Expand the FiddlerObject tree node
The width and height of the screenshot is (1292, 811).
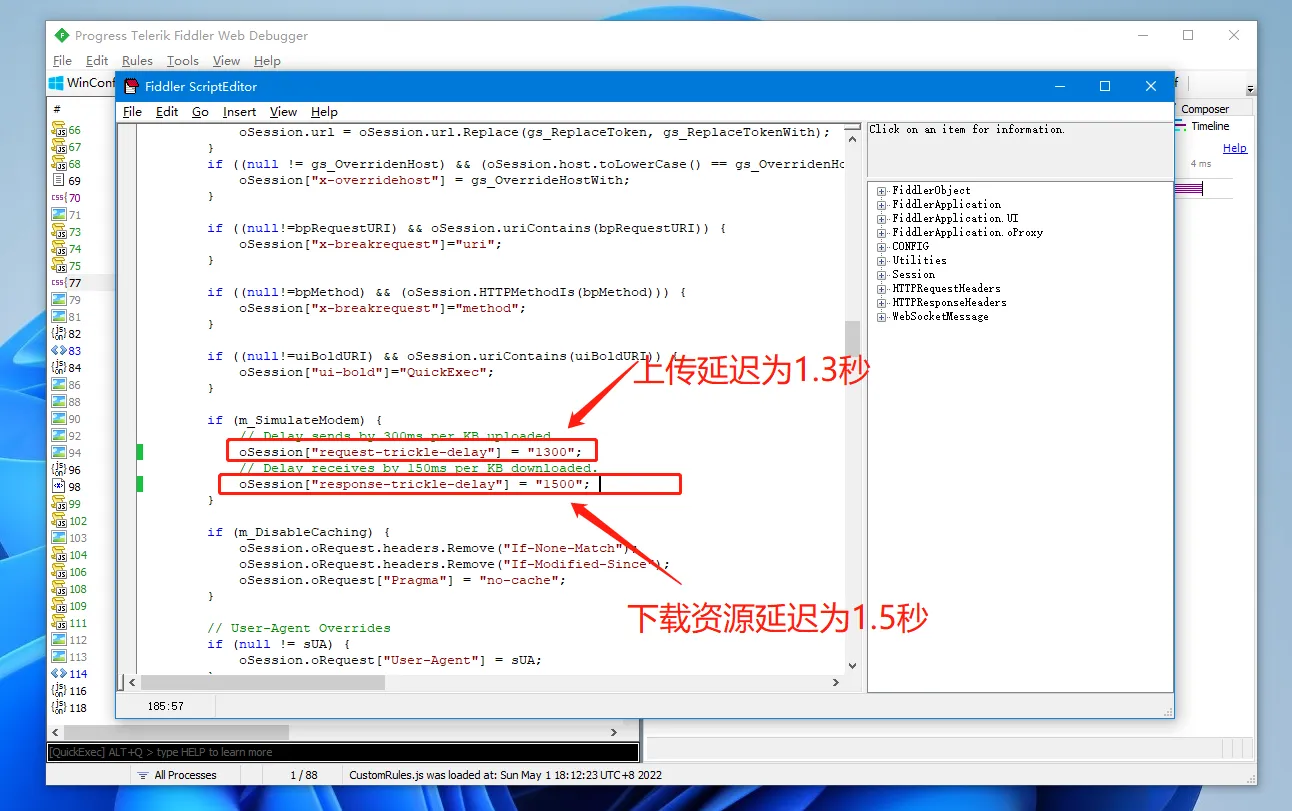[x=882, y=190]
